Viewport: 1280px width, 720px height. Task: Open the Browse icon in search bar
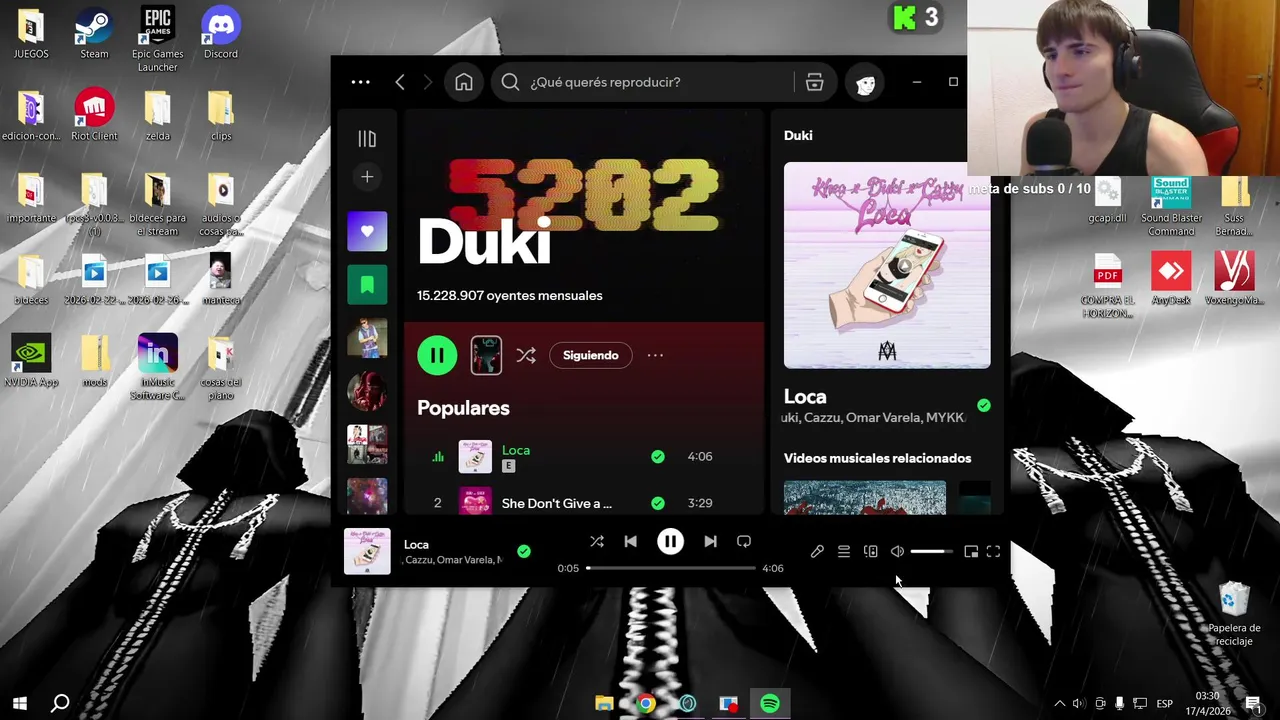815,82
